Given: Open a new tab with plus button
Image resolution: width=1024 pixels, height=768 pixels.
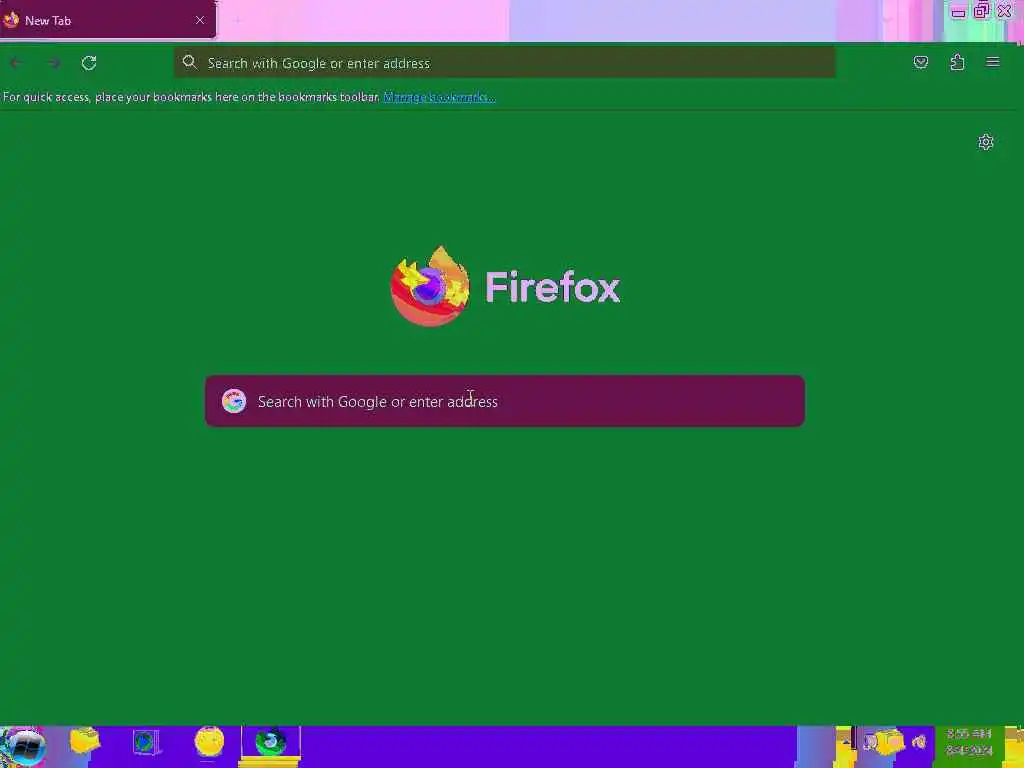Looking at the screenshot, I should (237, 21).
